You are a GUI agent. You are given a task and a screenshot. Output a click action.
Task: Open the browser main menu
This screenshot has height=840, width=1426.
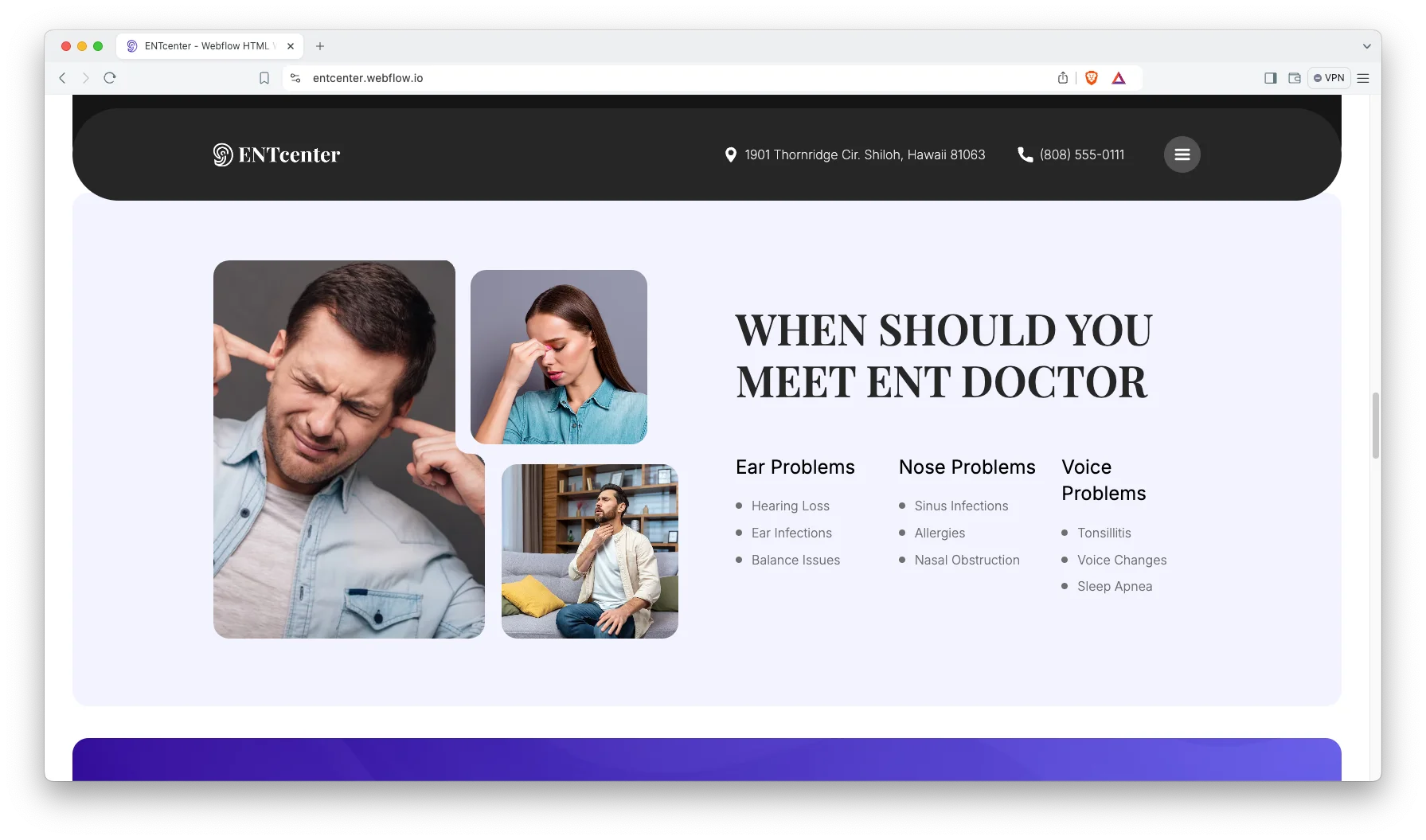pos(1363,78)
